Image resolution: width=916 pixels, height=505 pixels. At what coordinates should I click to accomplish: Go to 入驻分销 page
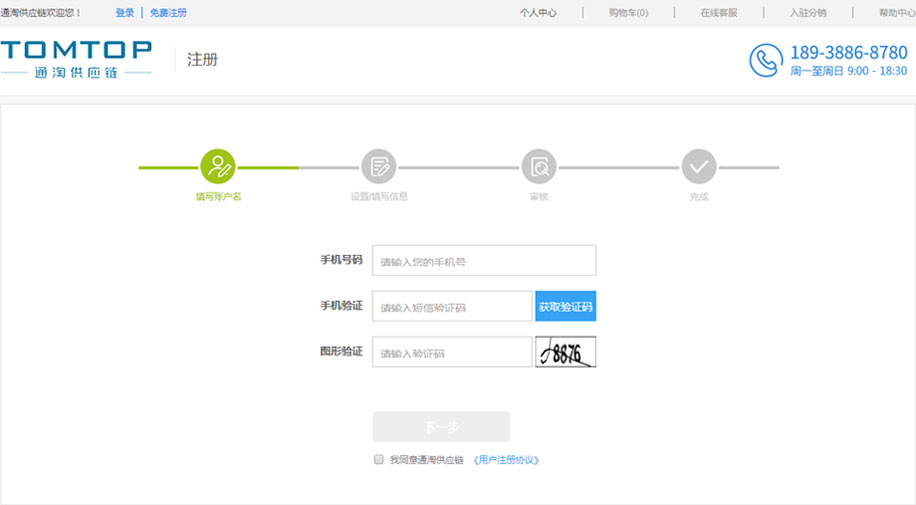(x=808, y=13)
